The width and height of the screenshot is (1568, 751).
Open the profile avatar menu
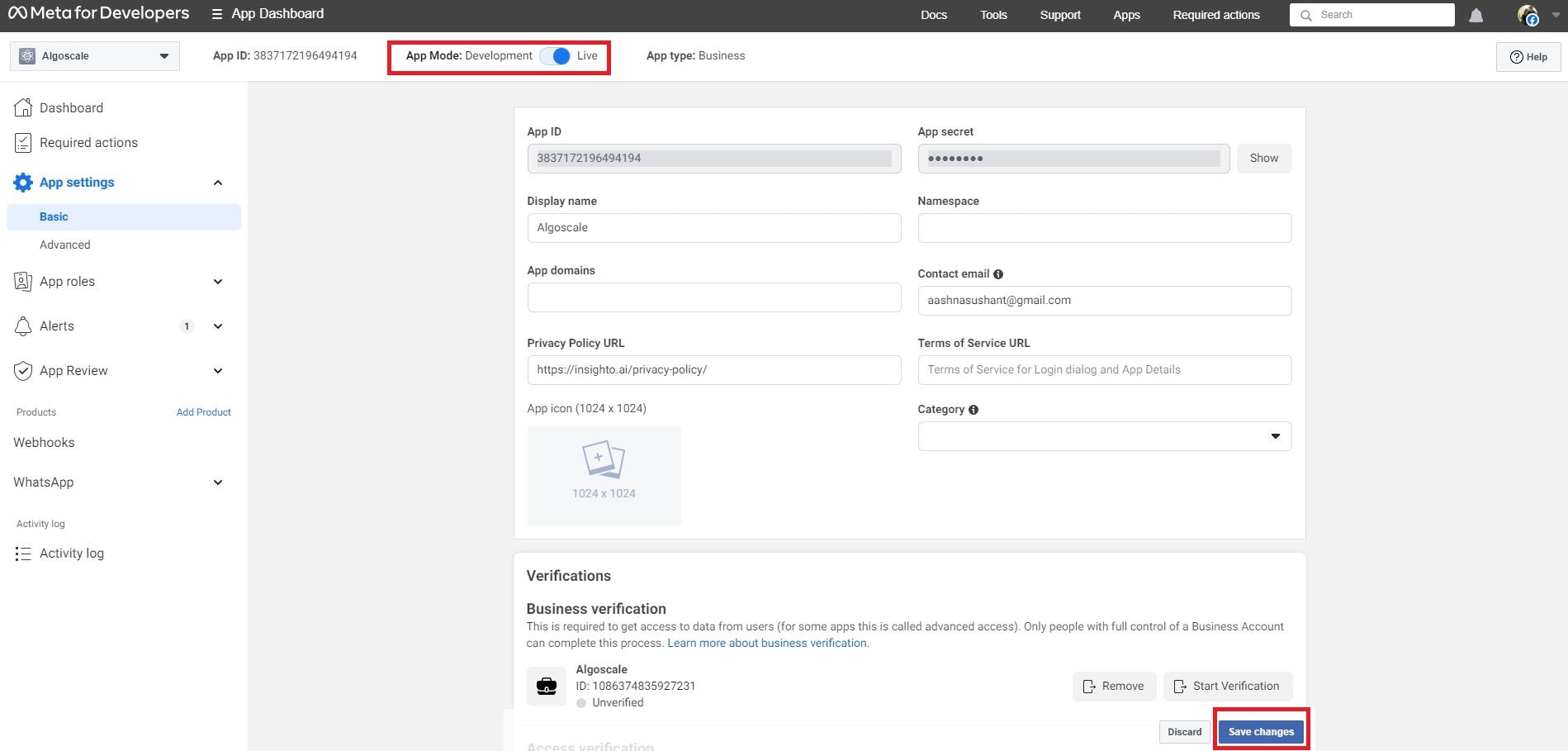1528,15
